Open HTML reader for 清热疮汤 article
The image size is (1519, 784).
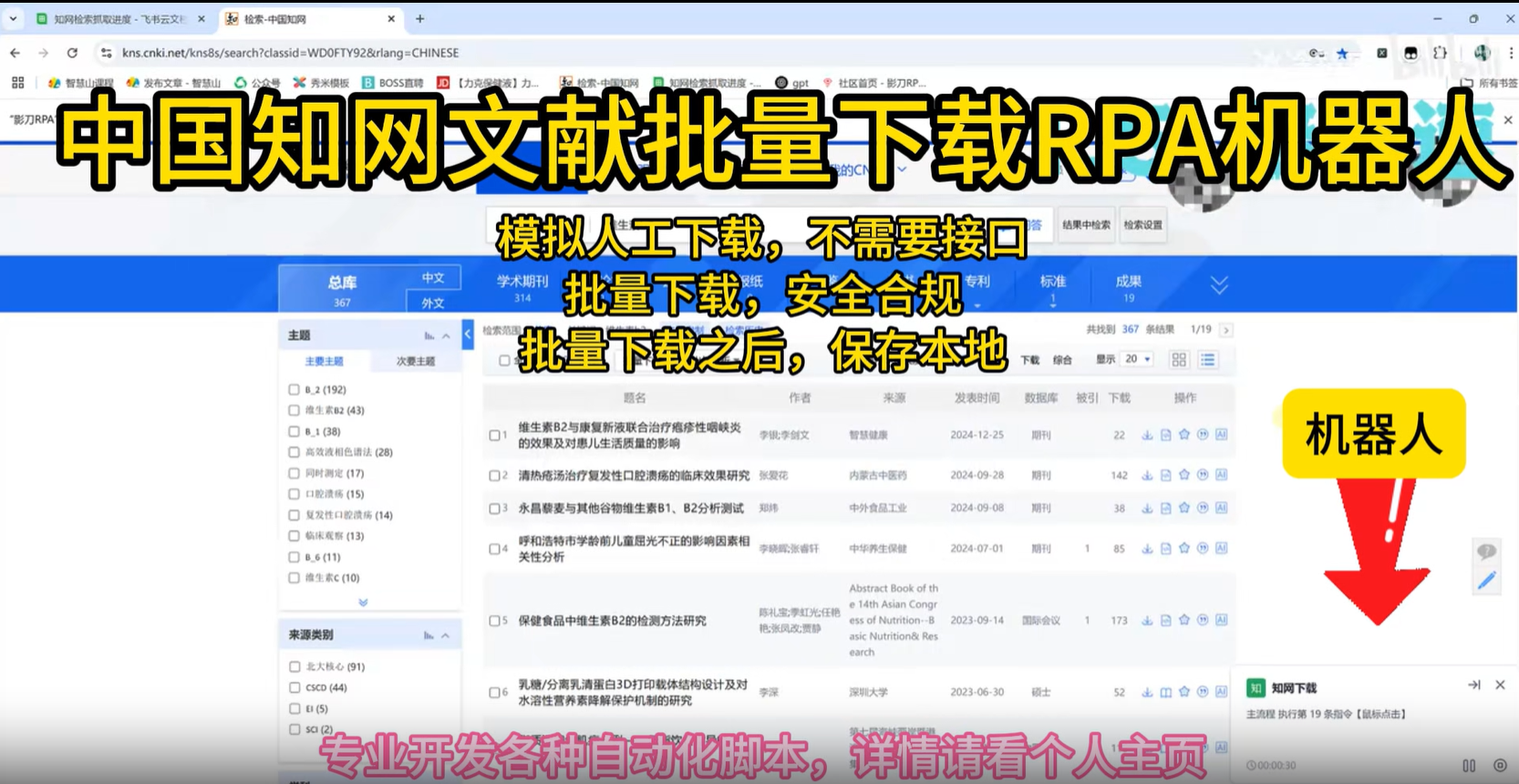point(1166,475)
